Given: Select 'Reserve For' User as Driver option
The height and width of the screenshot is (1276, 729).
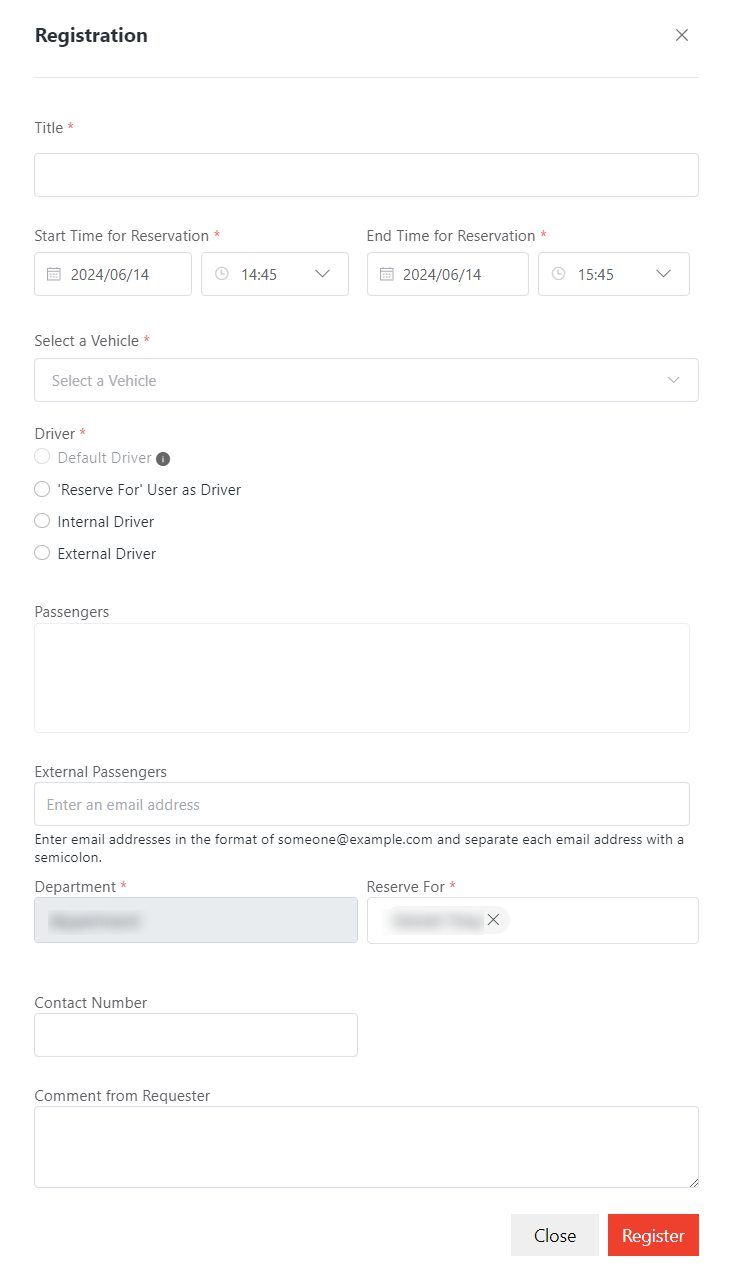Looking at the screenshot, I should click(x=42, y=490).
